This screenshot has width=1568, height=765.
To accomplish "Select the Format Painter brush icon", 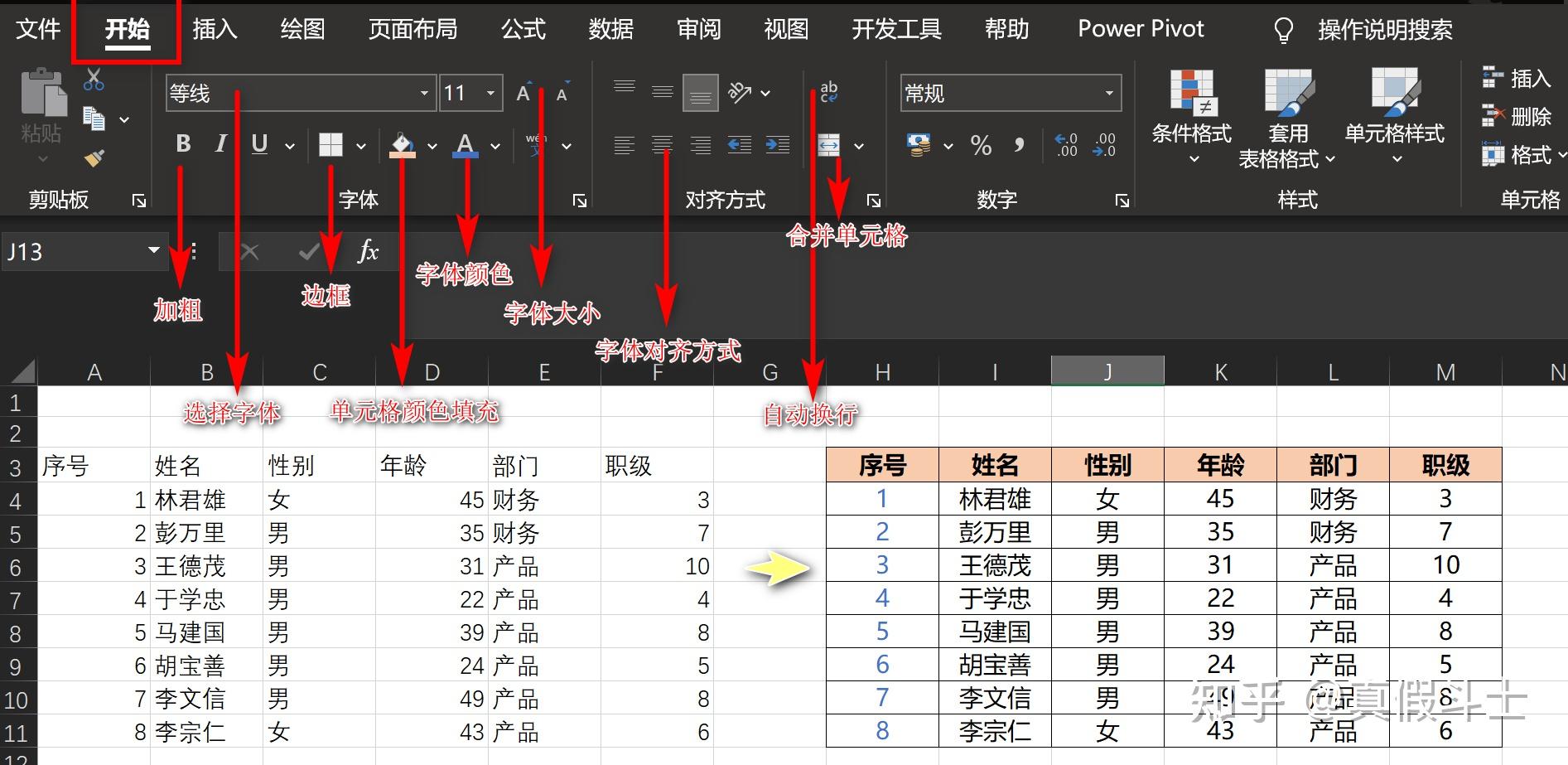I will pyautogui.click(x=94, y=157).
